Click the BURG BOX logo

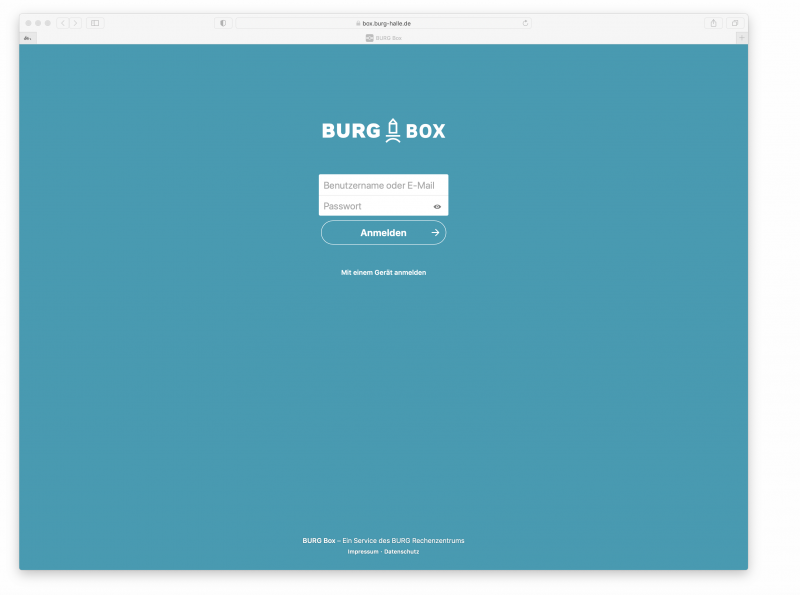click(383, 131)
